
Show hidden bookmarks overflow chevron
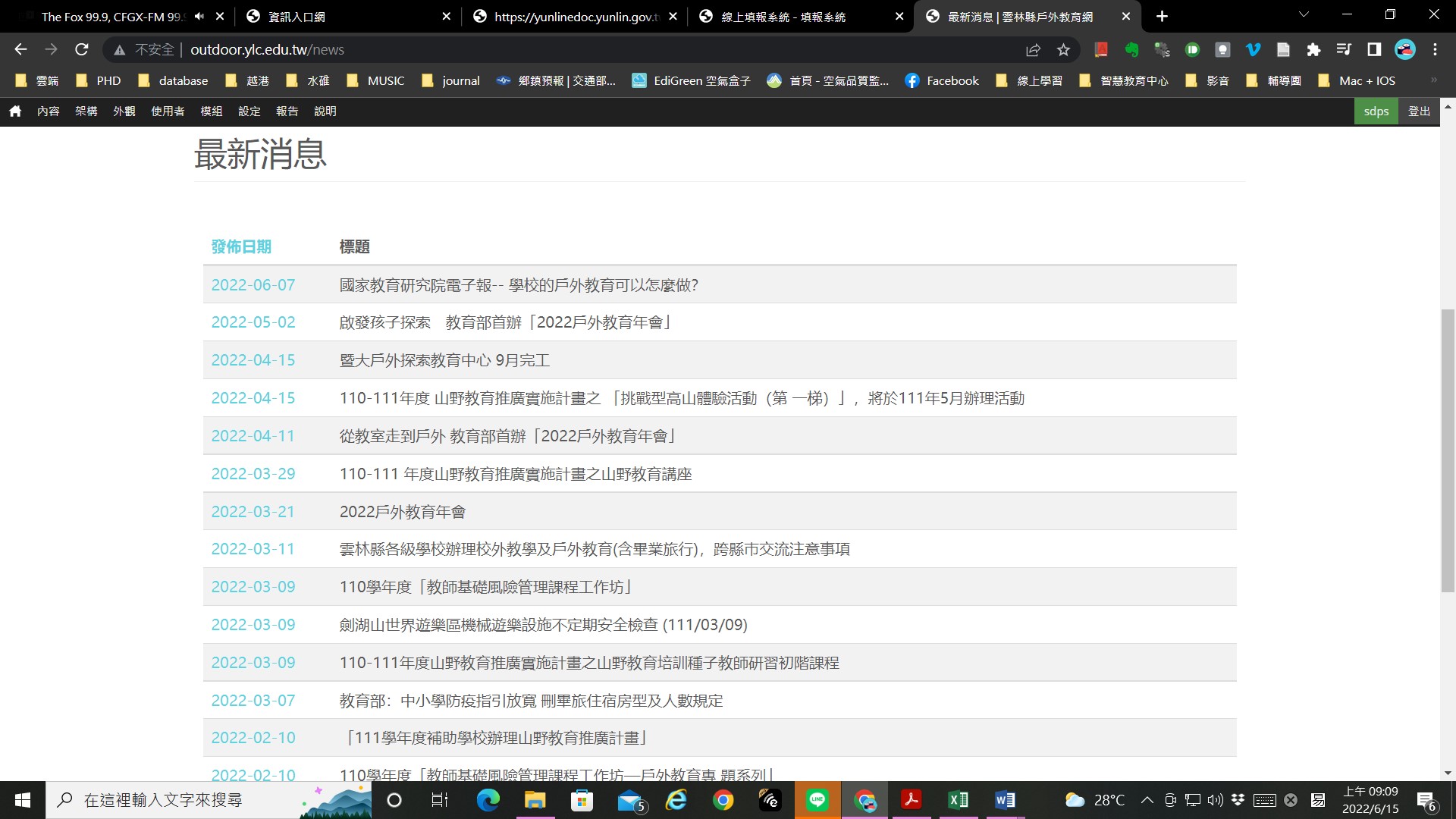tap(1433, 80)
